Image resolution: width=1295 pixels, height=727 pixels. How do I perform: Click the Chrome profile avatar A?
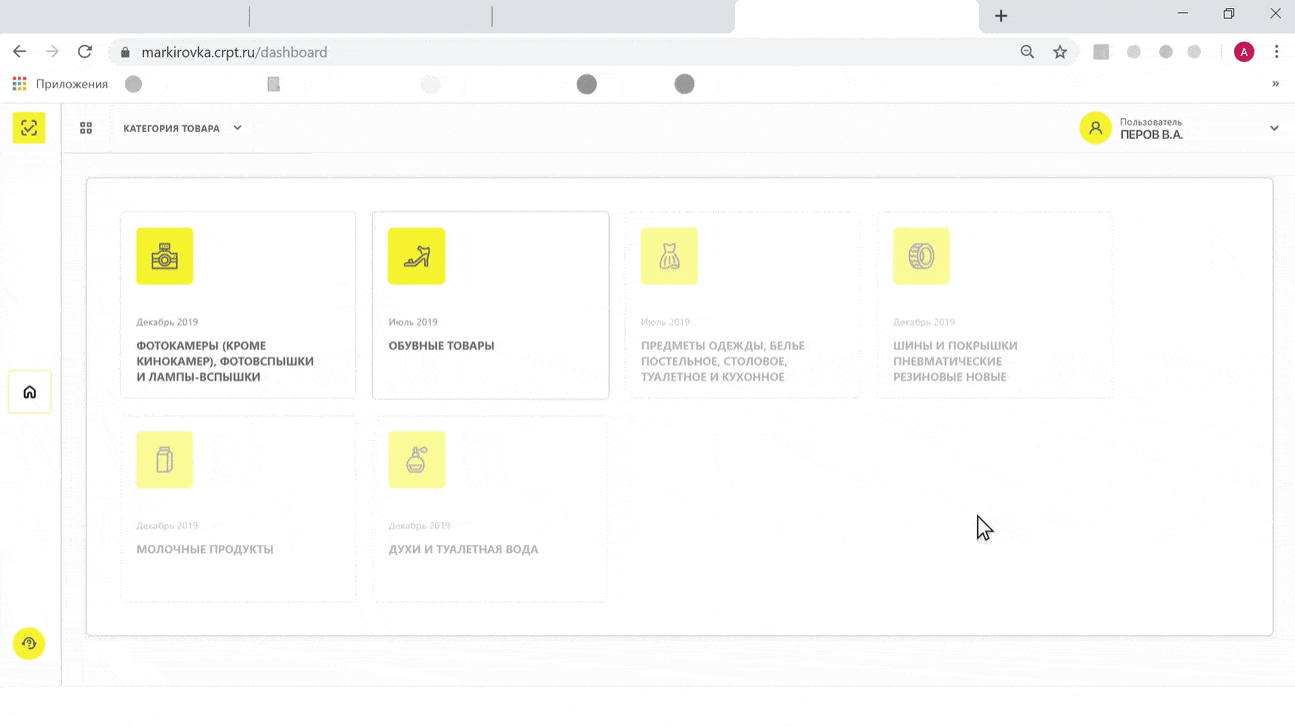click(1244, 52)
